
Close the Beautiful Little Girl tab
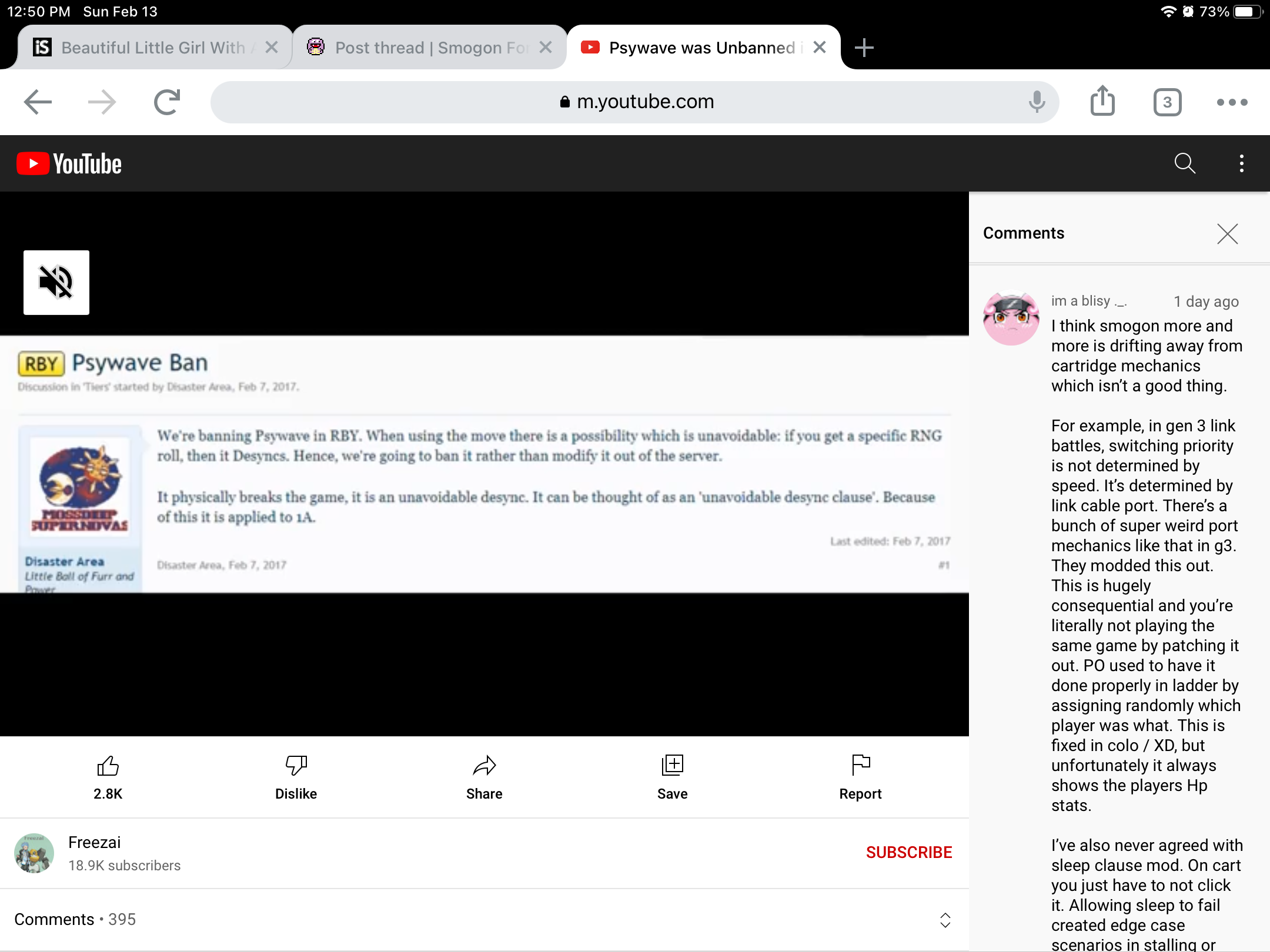(272, 47)
